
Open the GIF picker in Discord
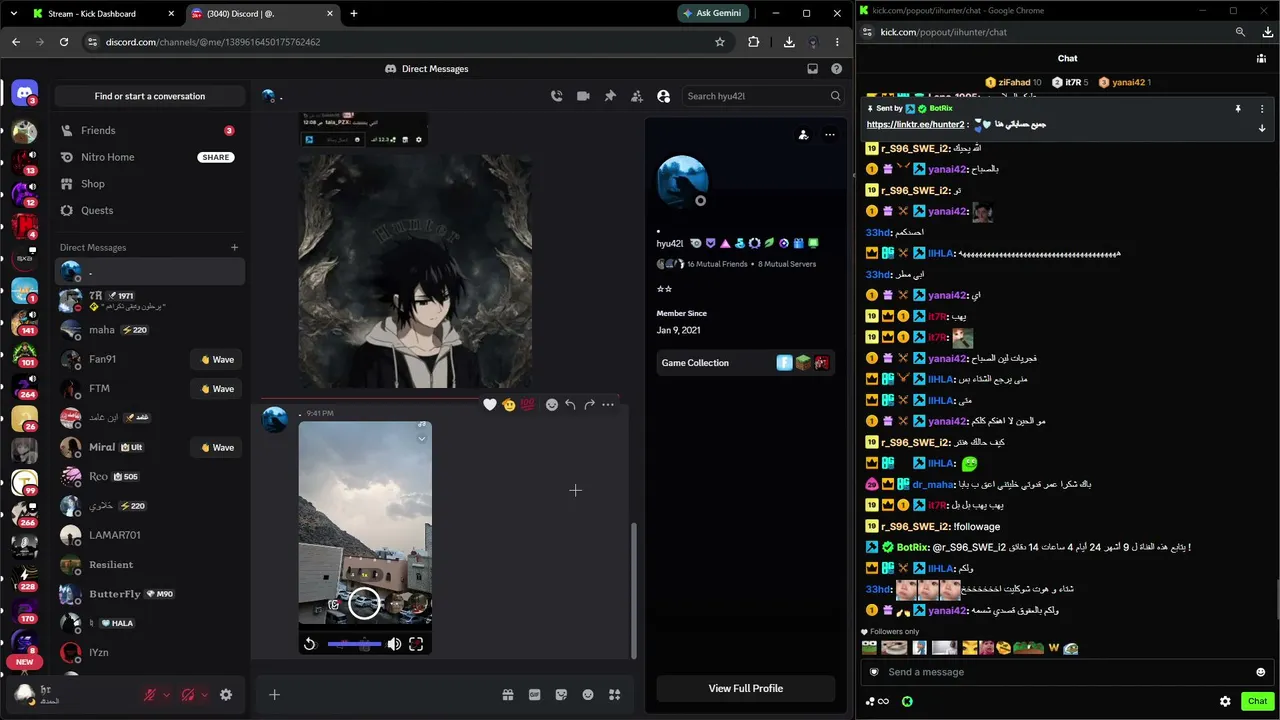(535, 695)
